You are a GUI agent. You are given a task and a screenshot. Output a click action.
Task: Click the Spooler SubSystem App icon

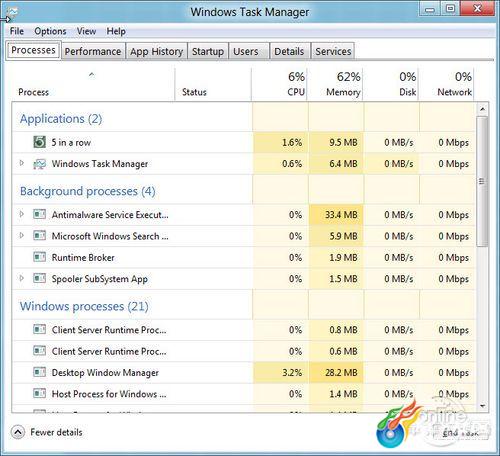pyautogui.click(x=40, y=278)
